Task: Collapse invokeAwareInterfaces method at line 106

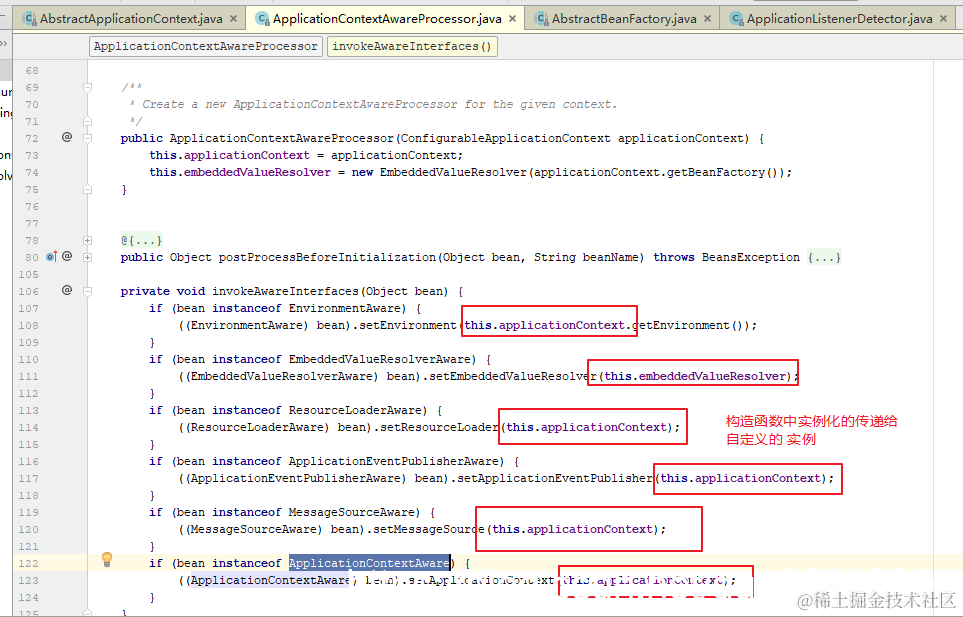Action: pos(87,292)
